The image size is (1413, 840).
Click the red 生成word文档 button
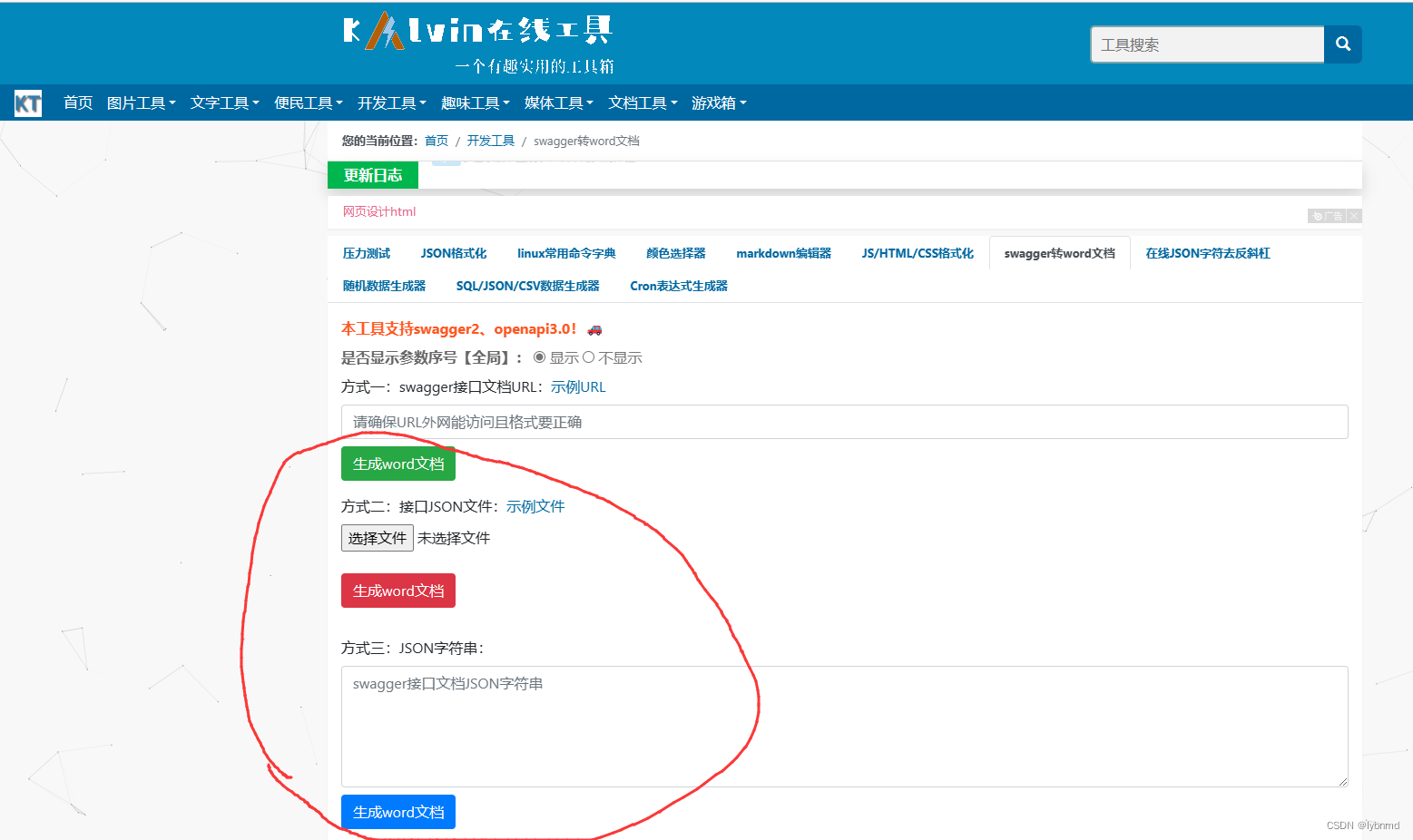[x=398, y=591]
